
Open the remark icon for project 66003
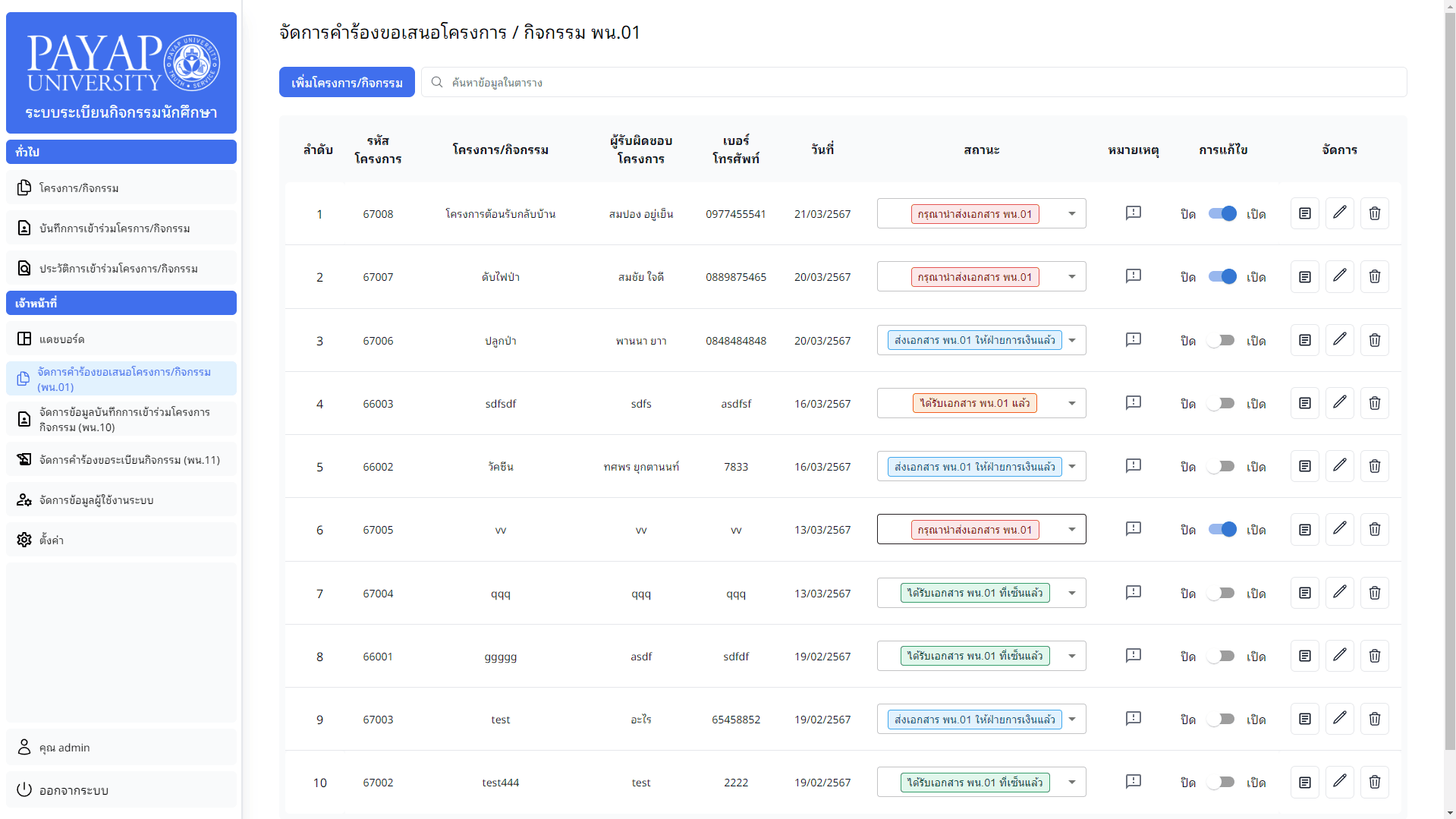(1133, 403)
